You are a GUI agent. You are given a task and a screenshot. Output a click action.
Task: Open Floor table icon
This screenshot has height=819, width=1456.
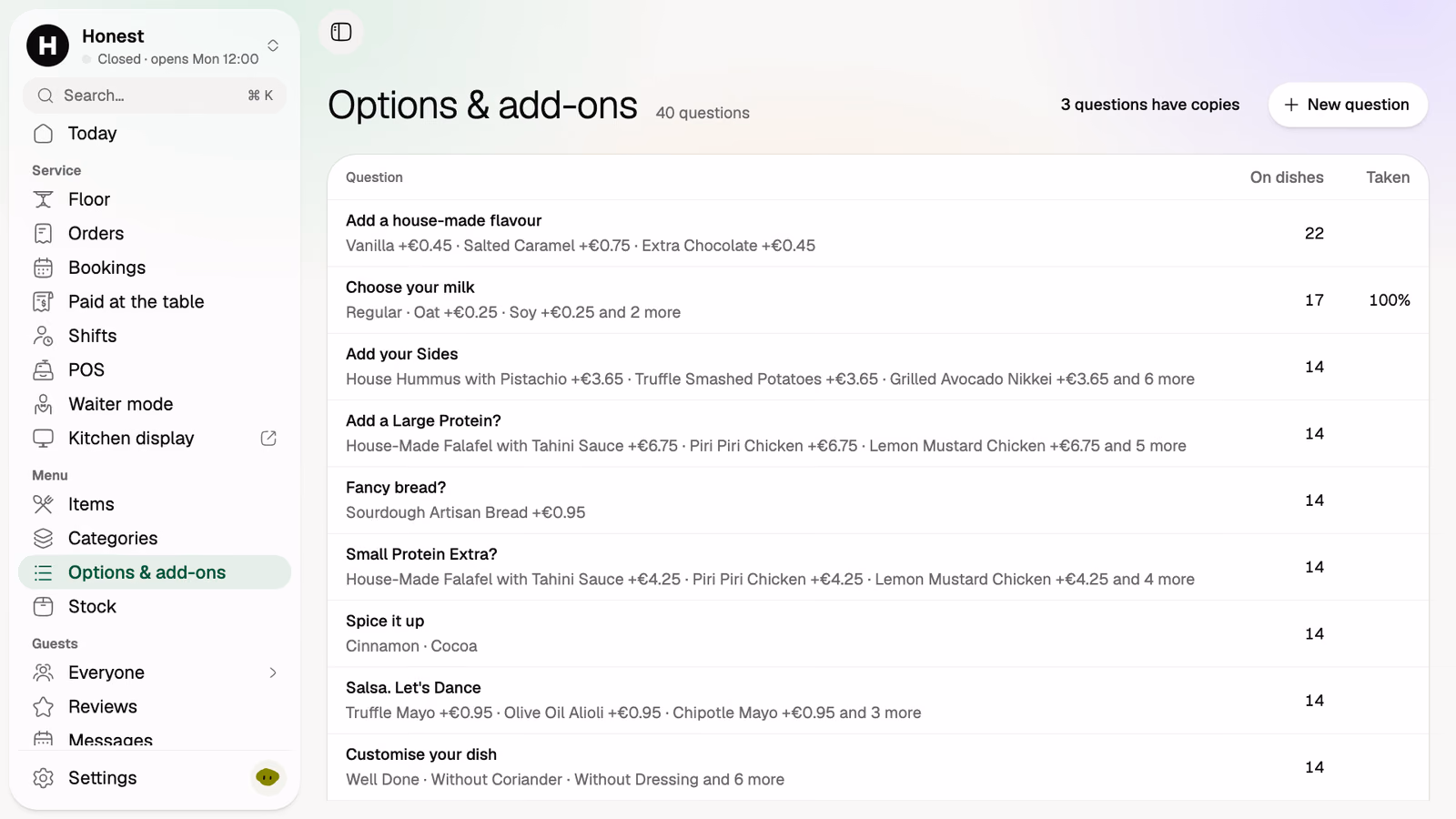[x=43, y=199]
